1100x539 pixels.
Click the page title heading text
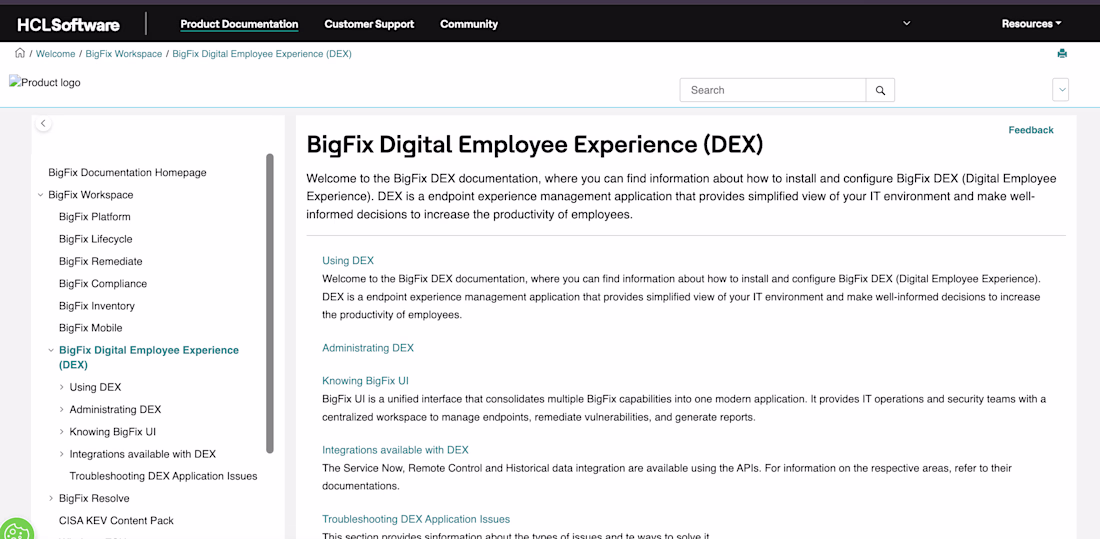tap(535, 145)
